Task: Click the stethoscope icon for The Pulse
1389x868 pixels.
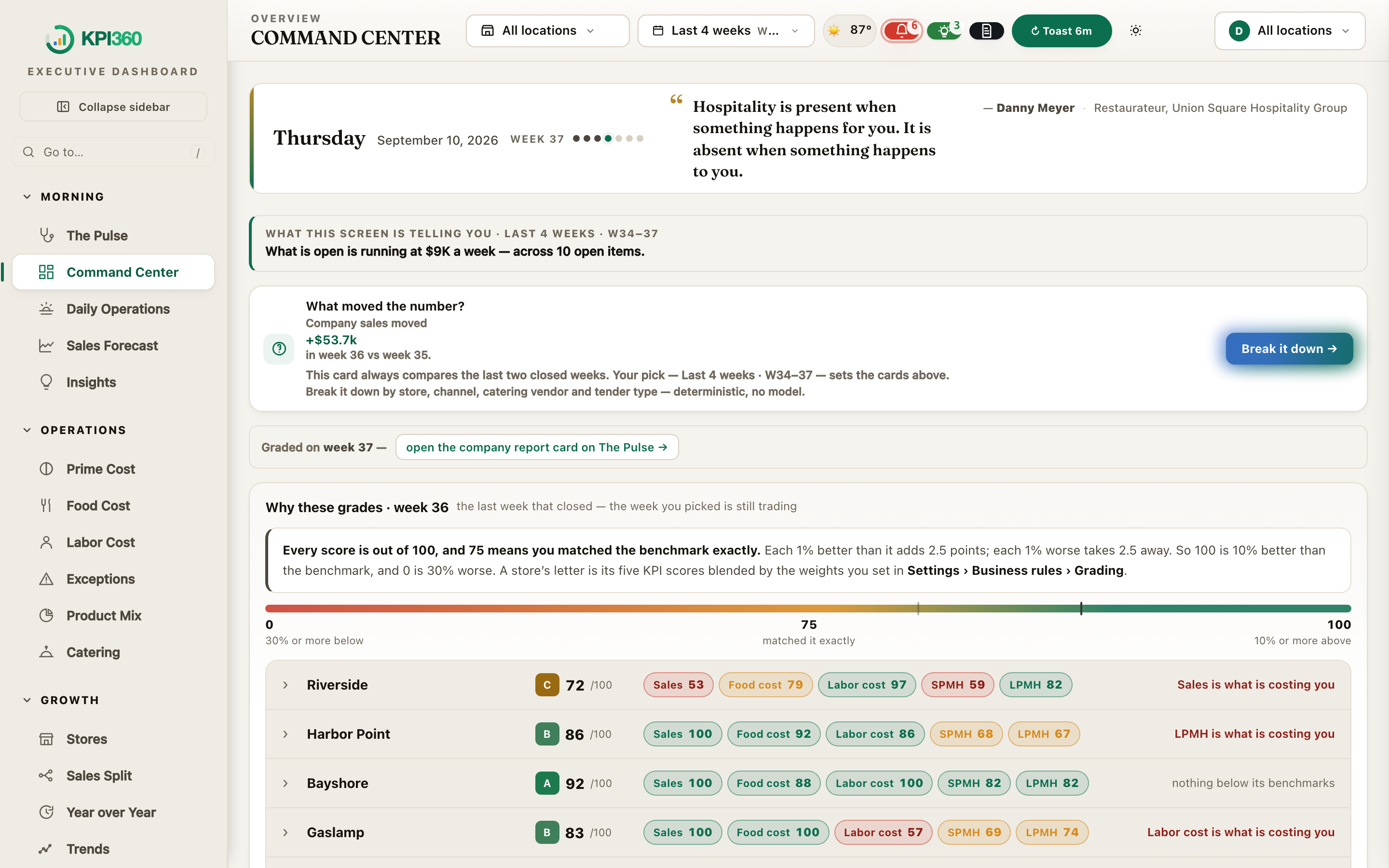Action: 46,235
